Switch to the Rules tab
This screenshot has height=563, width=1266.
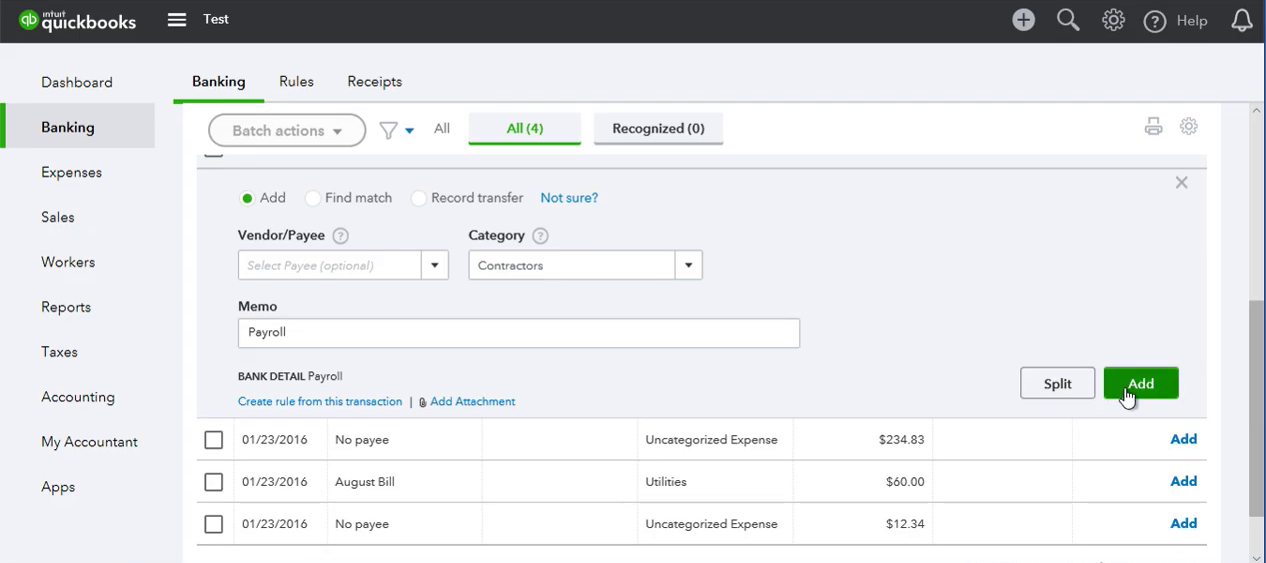click(x=296, y=81)
